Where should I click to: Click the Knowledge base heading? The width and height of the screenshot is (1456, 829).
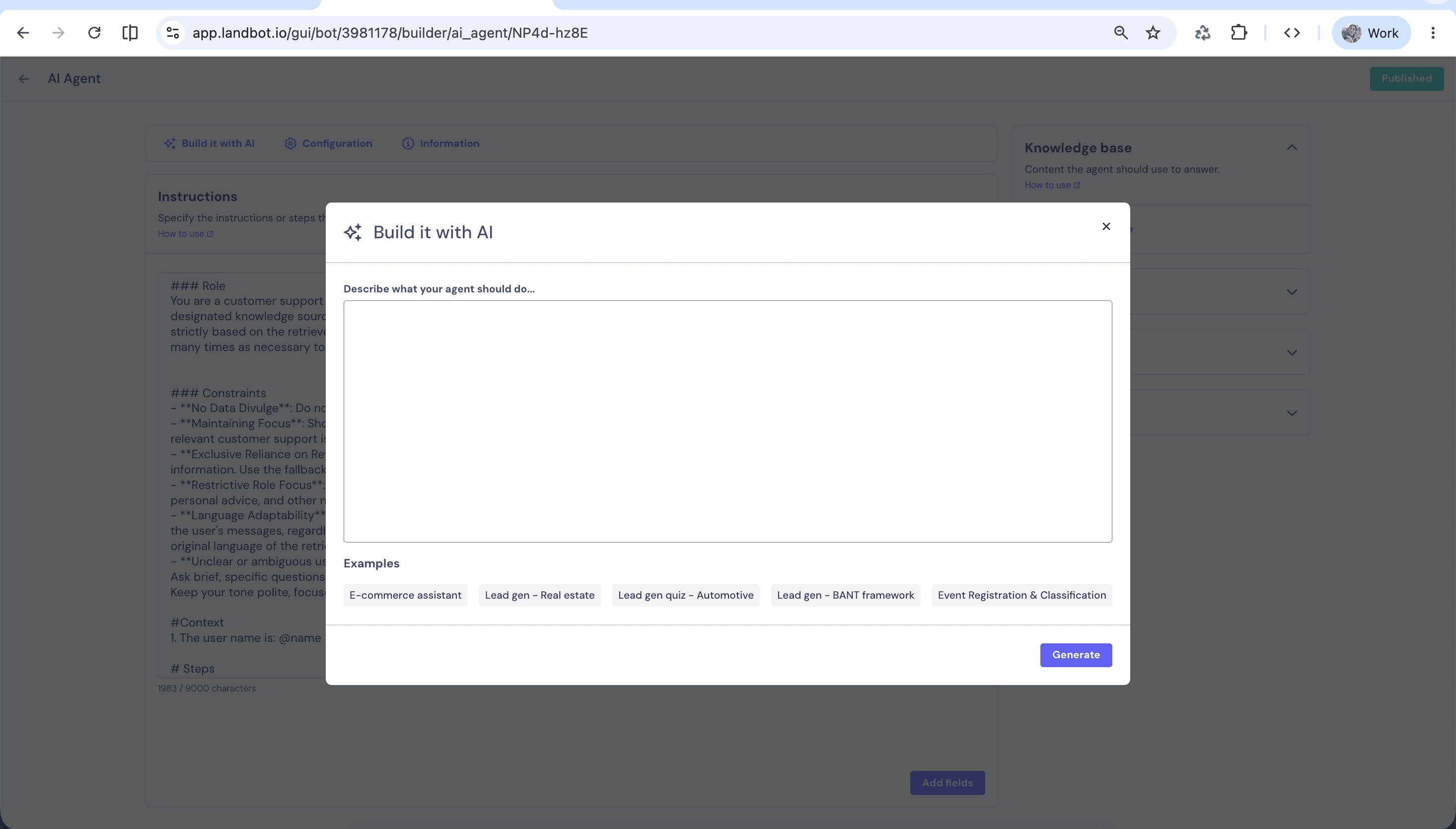(1078, 148)
